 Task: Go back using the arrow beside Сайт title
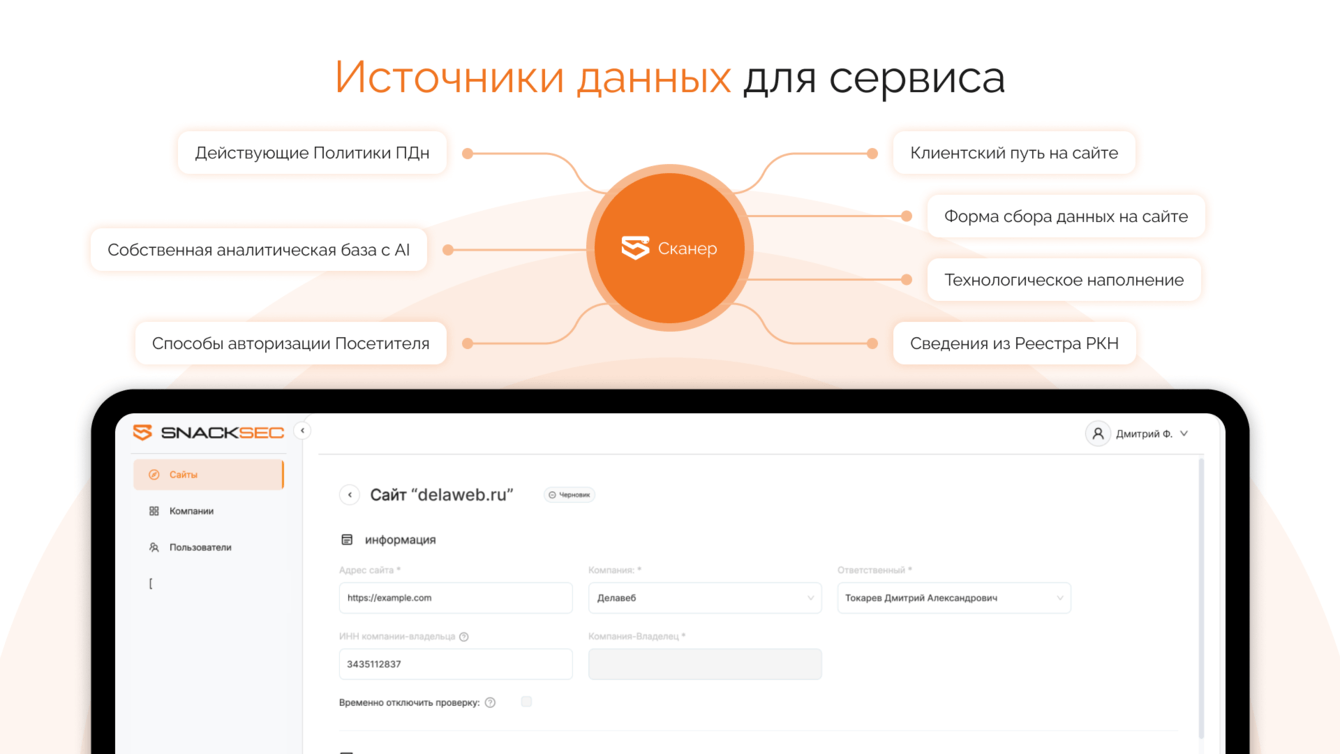point(350,495)
